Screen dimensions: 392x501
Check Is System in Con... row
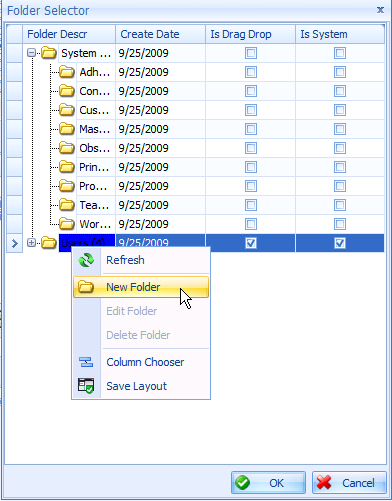point(340,91)
